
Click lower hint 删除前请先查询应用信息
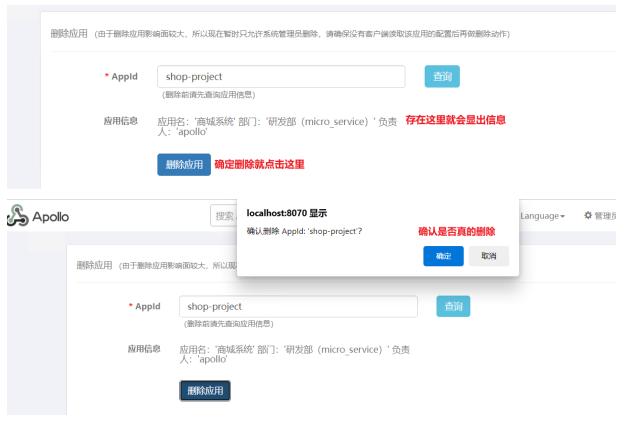pyautogui.click(x=228, y=324)
